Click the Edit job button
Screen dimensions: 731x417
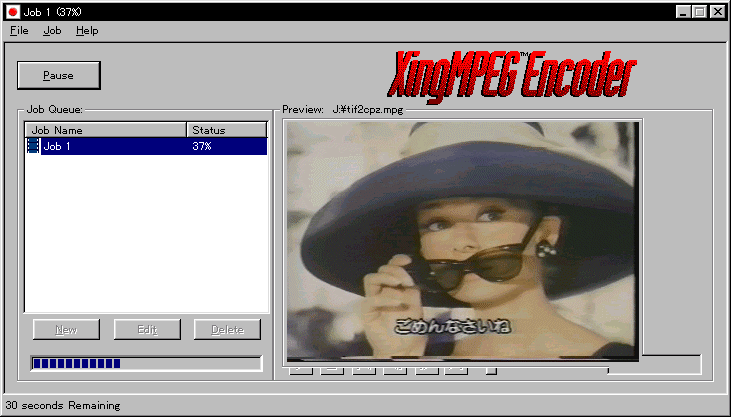point(147,330)
